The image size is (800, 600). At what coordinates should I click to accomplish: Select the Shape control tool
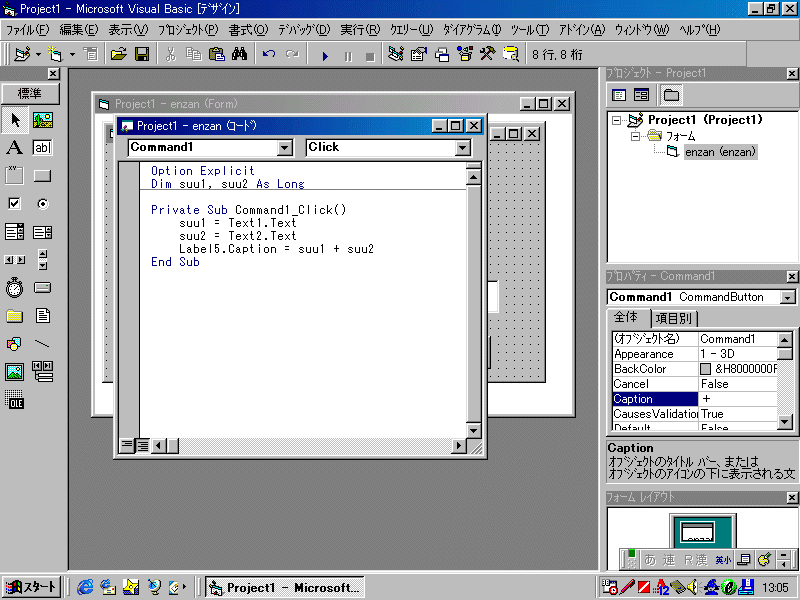15,344
